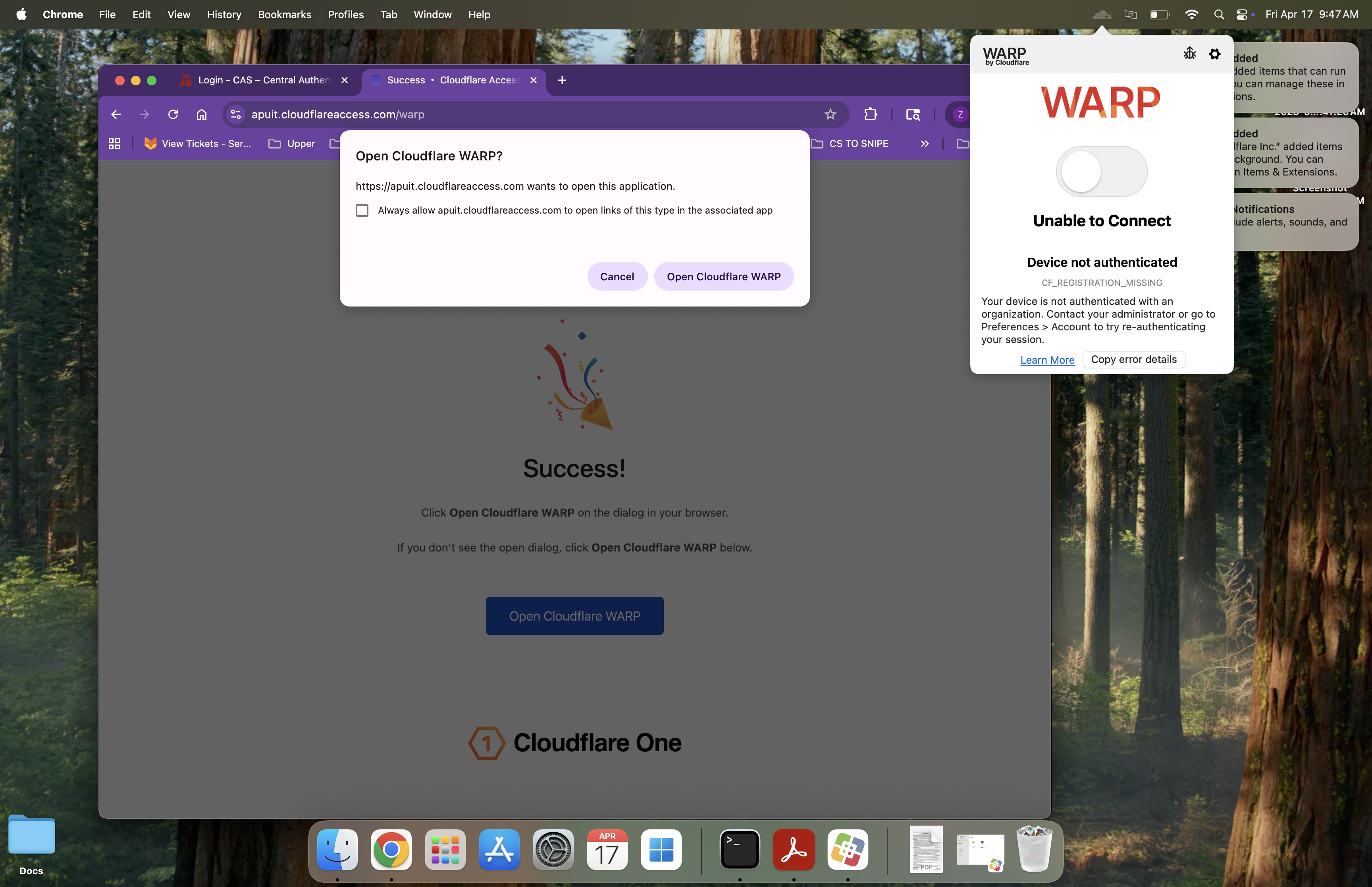Follow the Learn More link
1372x887 pixels.
[x=1047, y=360]
